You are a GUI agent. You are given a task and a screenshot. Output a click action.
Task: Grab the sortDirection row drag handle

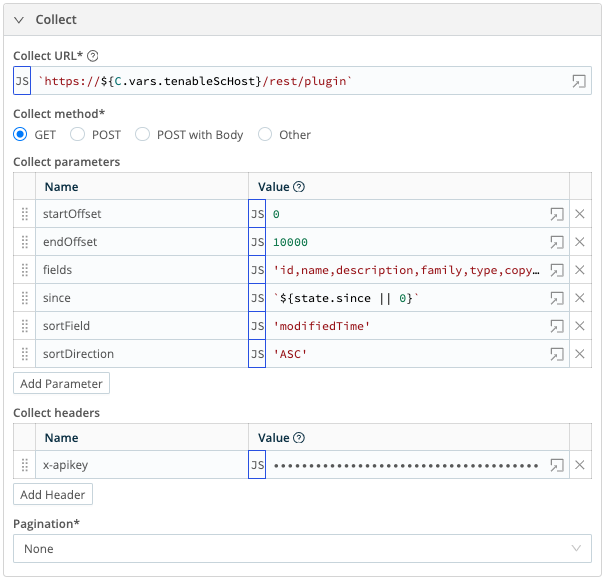coord(25,354)
